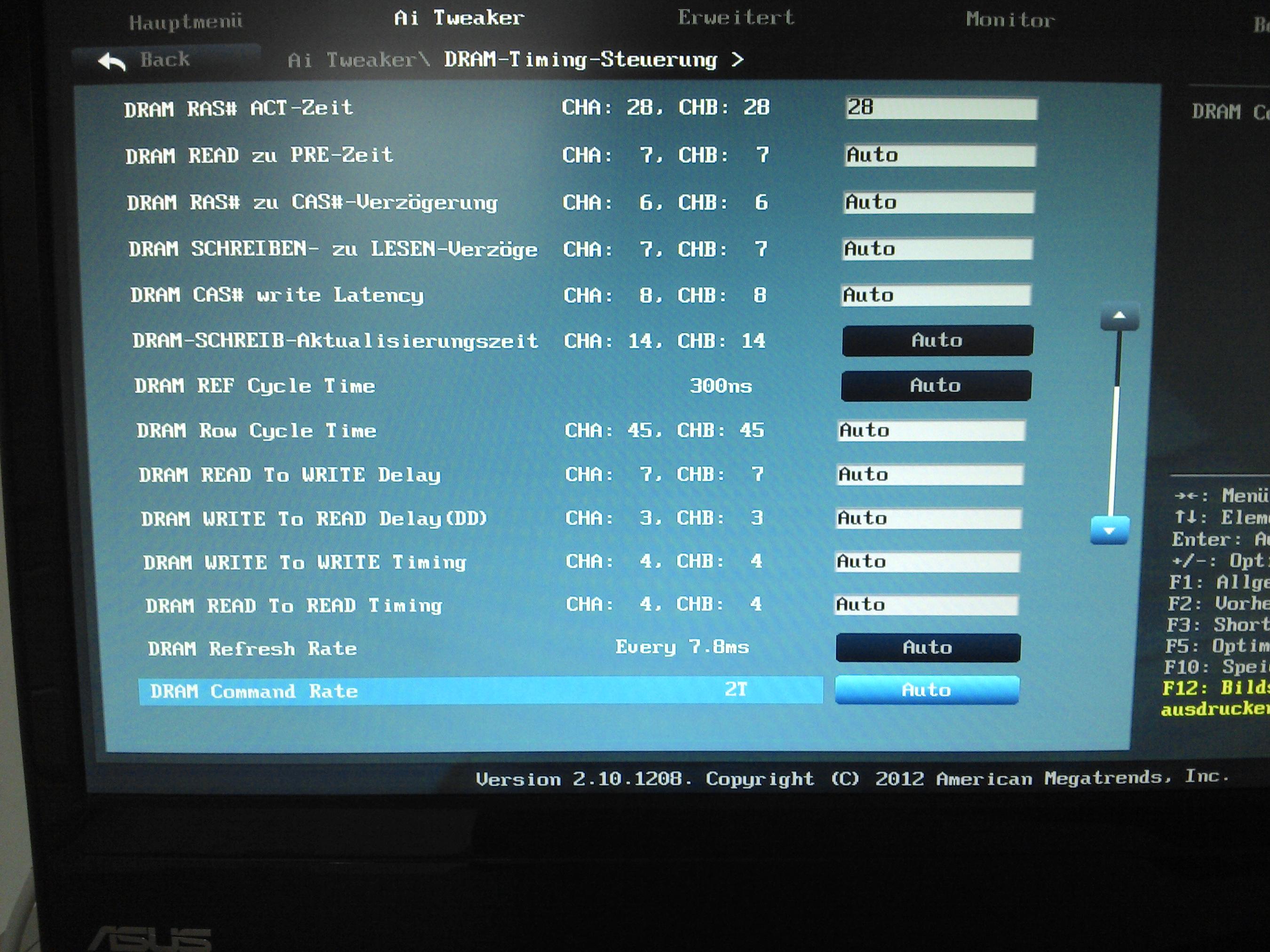The height and width of the screenshot is (952, 1270).
Task: Switch to the Erweitert tab
Action: pos(736,18)
